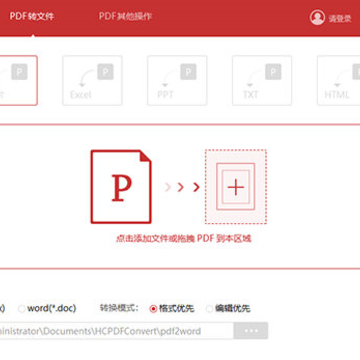The width and height of the screenshot is (360, 360).
Task: Select the PDF to TXT conversion tile
Action: coord(262,81)
